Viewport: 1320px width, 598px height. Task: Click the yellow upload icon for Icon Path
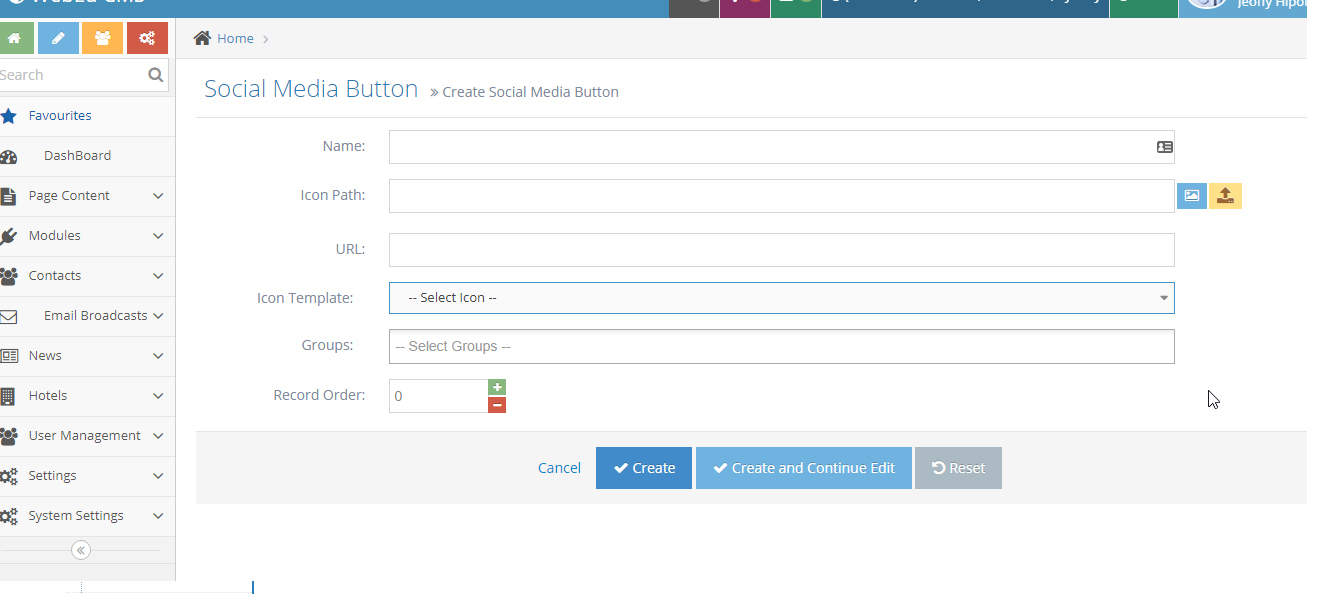click(x=1225, y=195)
